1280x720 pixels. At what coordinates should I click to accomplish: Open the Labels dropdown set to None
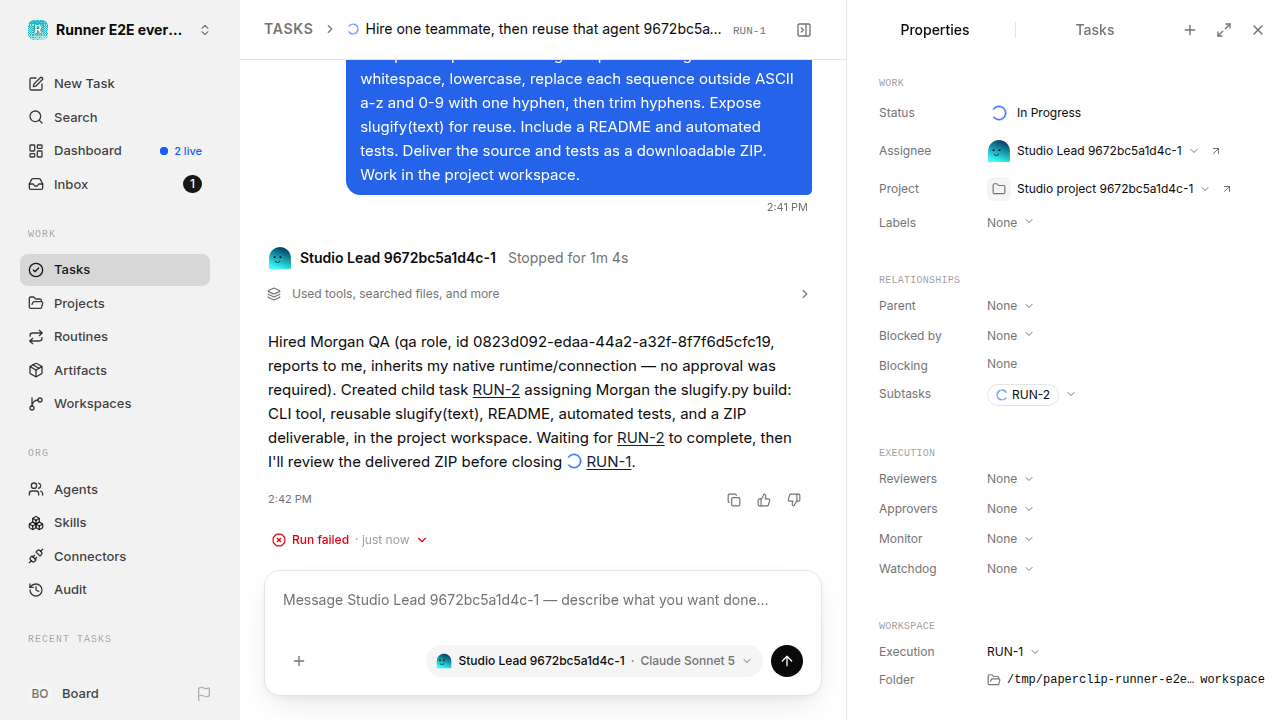[1010, 223]
